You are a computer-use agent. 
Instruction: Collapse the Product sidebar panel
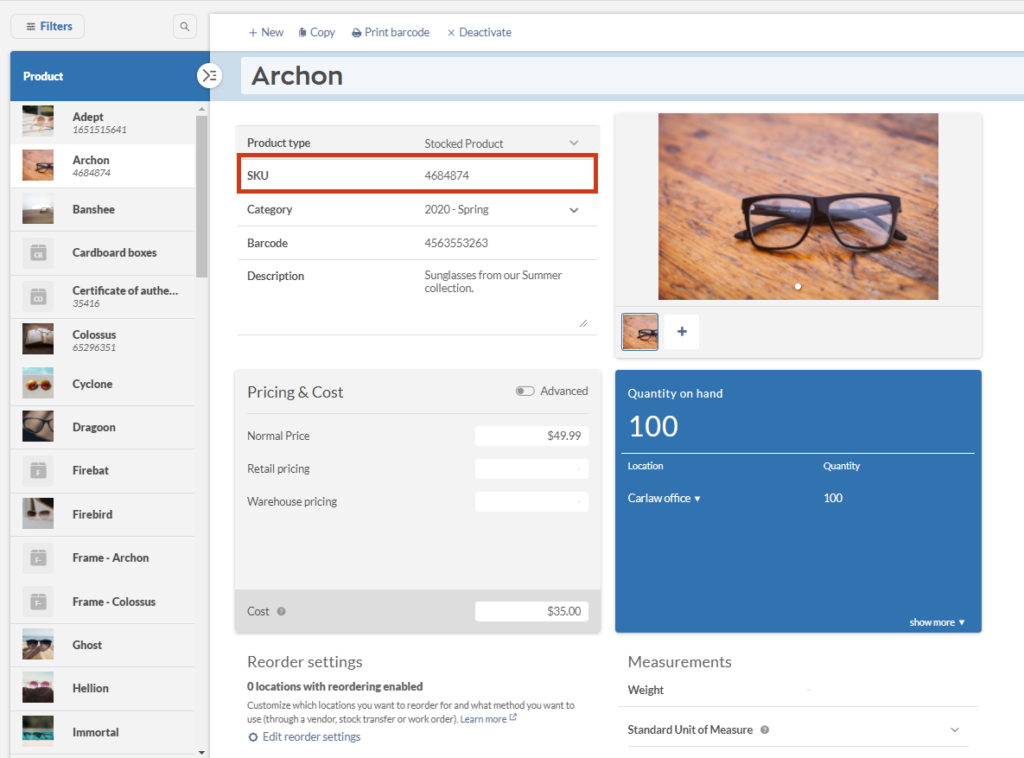(209, 75)
